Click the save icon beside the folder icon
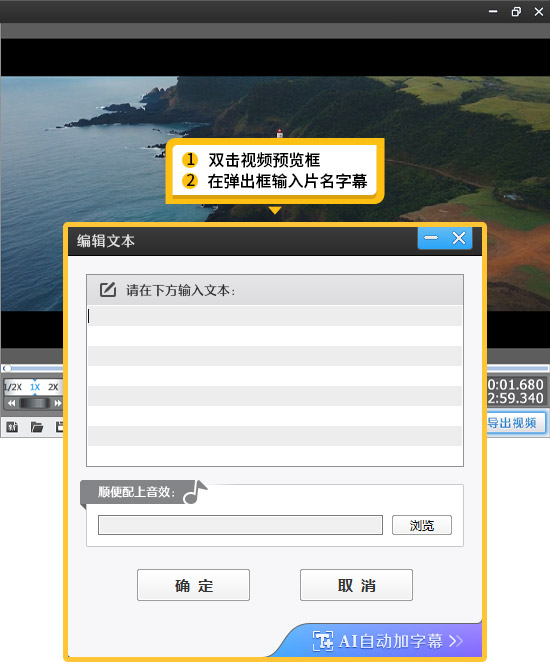The height and width of the screenshot is (662, 550). coord(60,427)
